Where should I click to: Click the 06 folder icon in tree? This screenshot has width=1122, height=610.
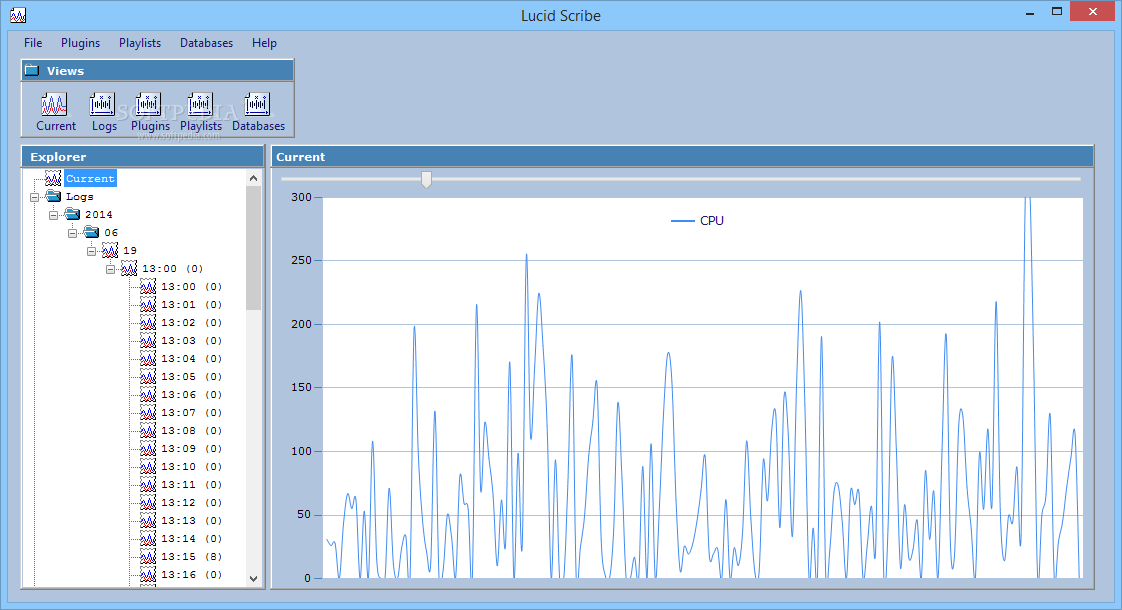[92, 232]
